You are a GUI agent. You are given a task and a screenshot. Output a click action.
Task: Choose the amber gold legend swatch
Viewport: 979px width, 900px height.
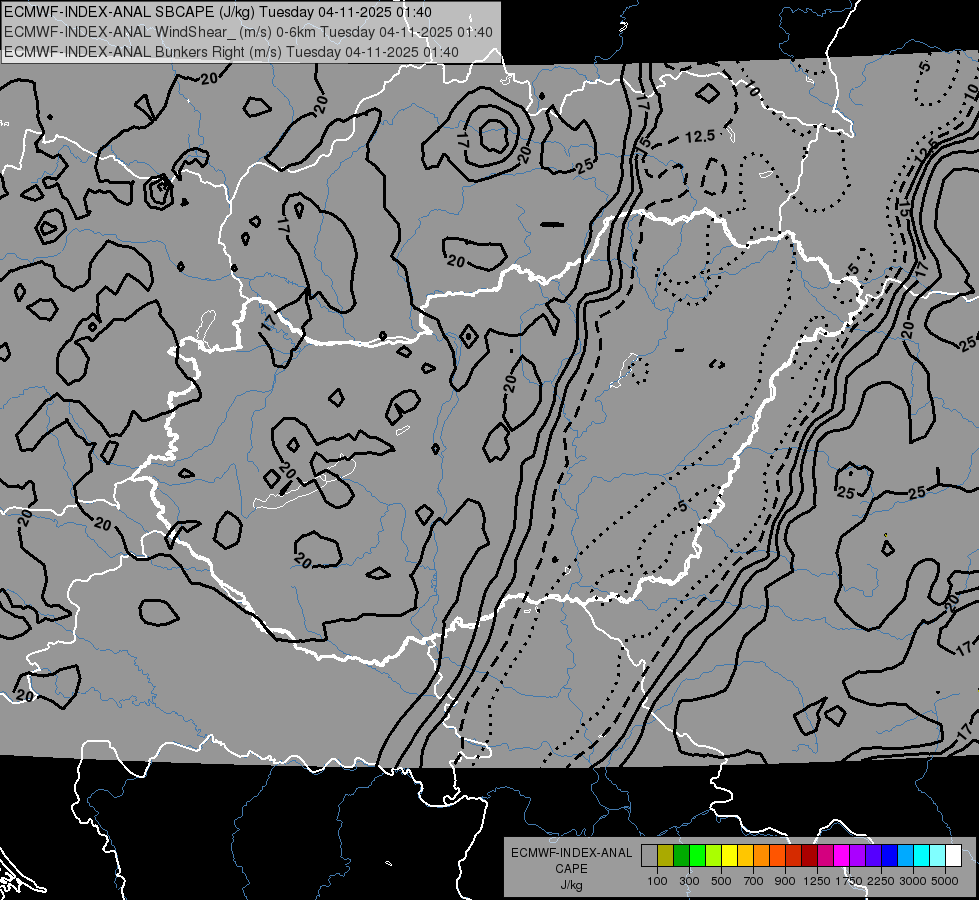click(745, 855)
